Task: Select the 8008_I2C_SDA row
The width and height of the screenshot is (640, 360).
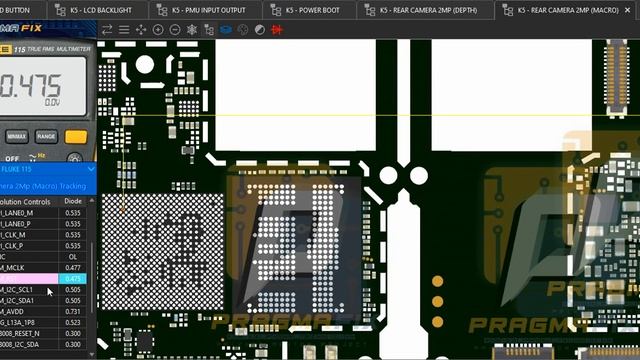Action: click(x=43, y=344)
